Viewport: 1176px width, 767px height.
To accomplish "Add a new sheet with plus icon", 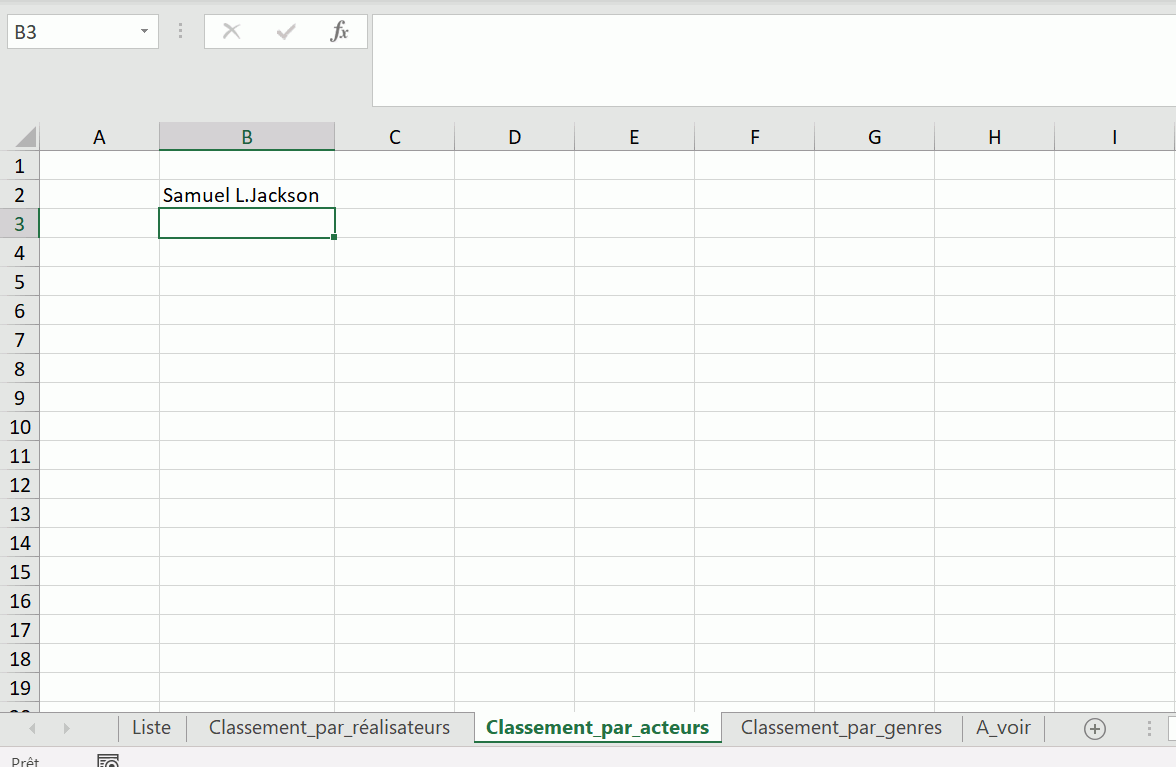I will coord(1095,729).
